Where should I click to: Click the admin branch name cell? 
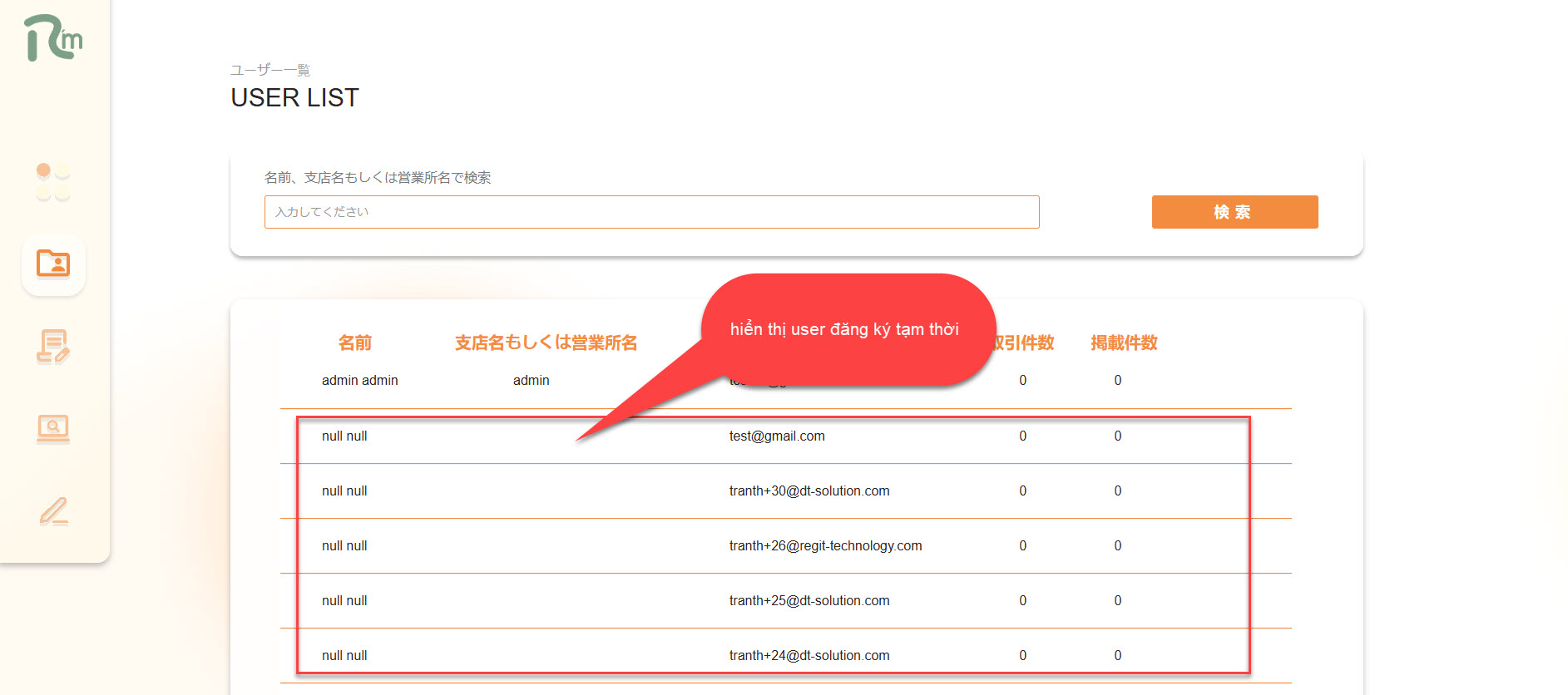531,380
